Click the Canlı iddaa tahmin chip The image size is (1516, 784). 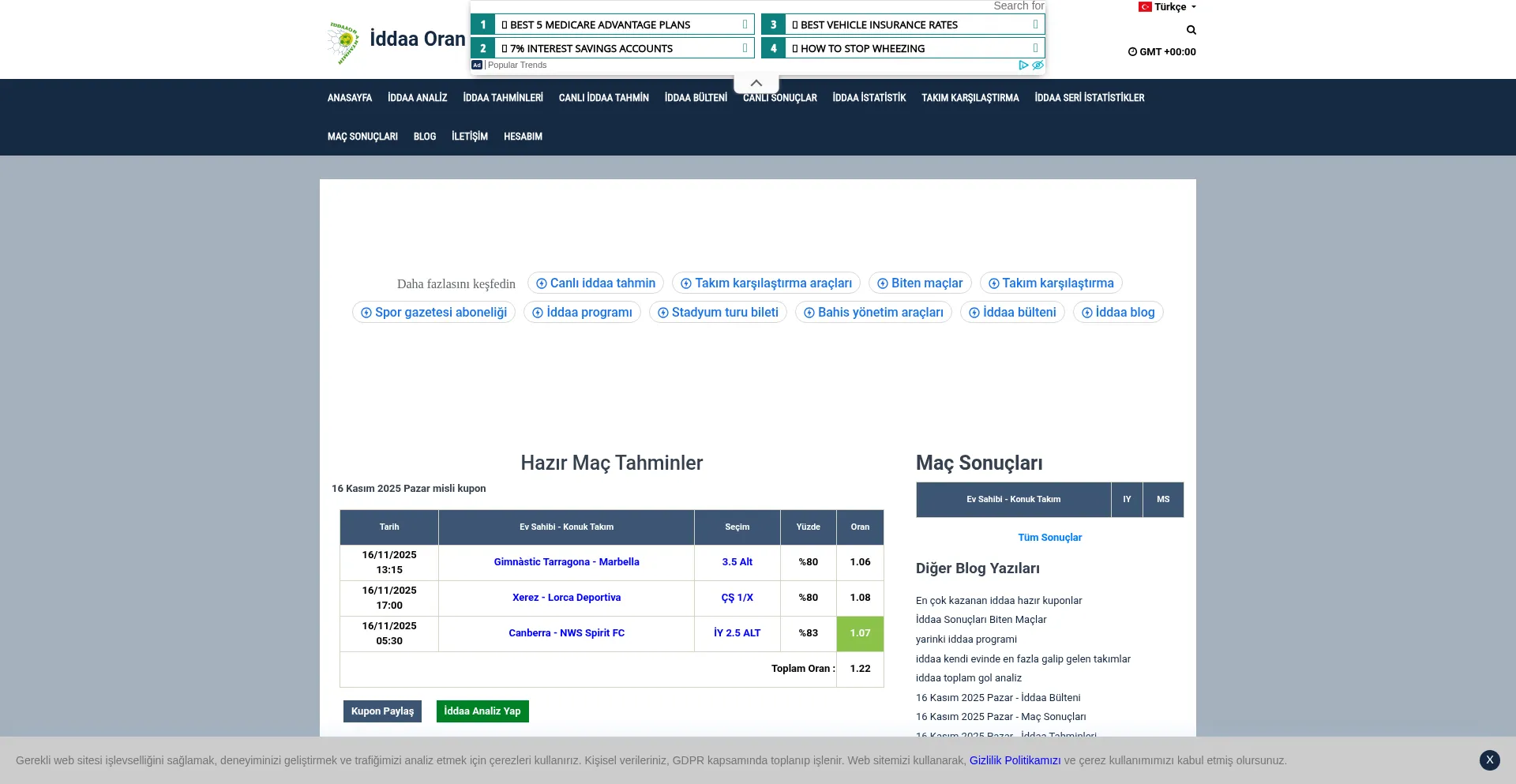click(595, 283)
